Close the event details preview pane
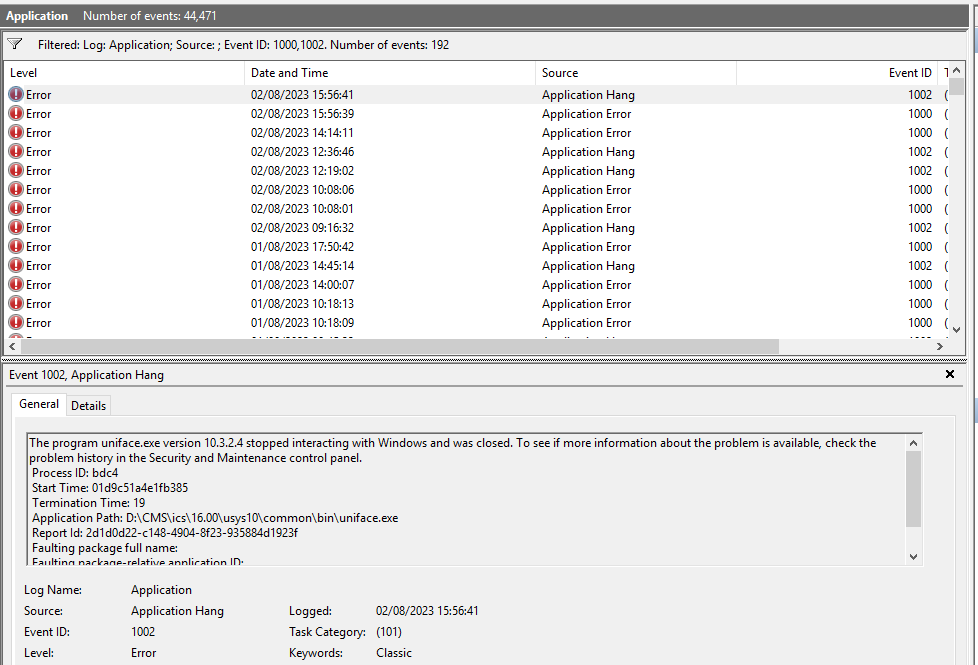The width and height of the screenshot is (978, 665). pos(949,374)
